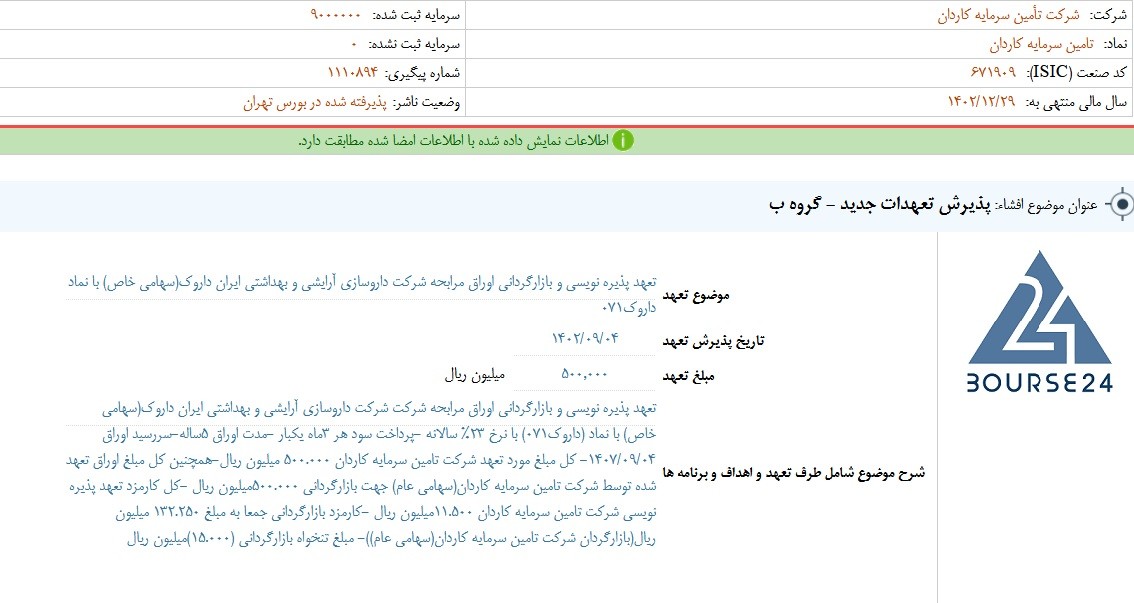Click the fiscal year end date ۱۴۰۲/۱۲/۲۹
Screen dimensions: 1134x603
pyautogui.click(x=981, y=102)
